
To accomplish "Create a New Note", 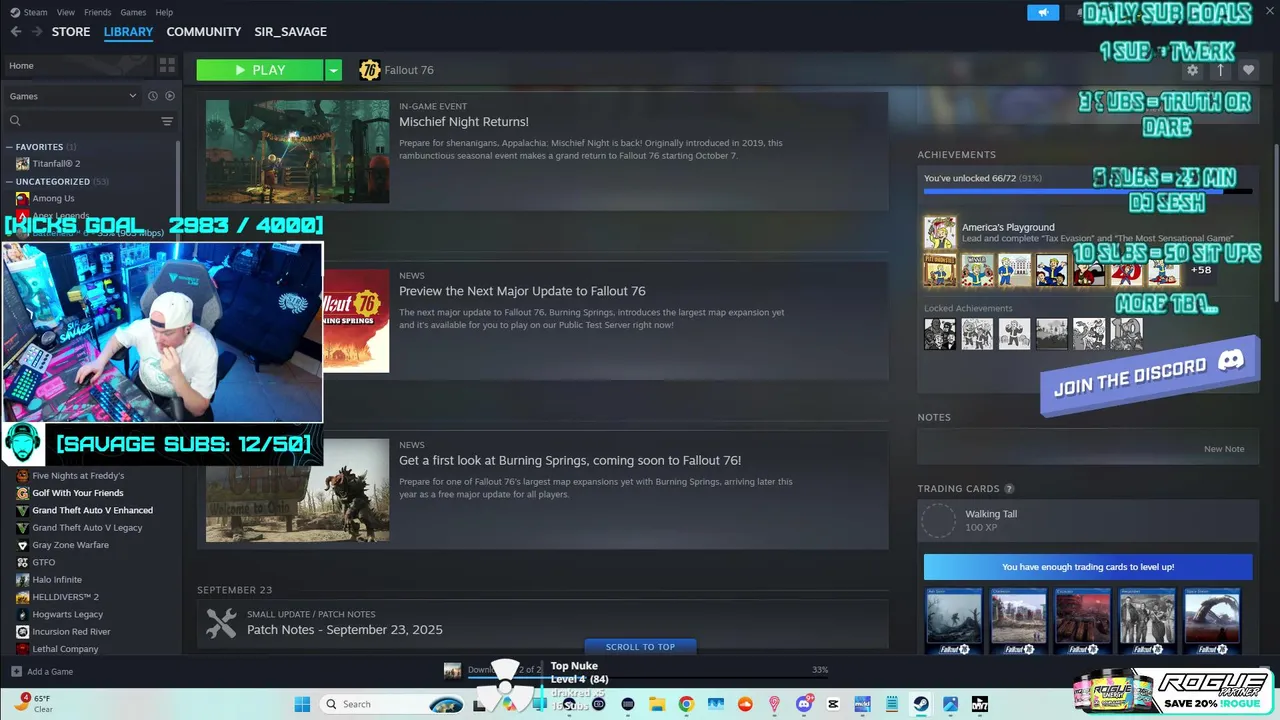I will point(1224,449).
